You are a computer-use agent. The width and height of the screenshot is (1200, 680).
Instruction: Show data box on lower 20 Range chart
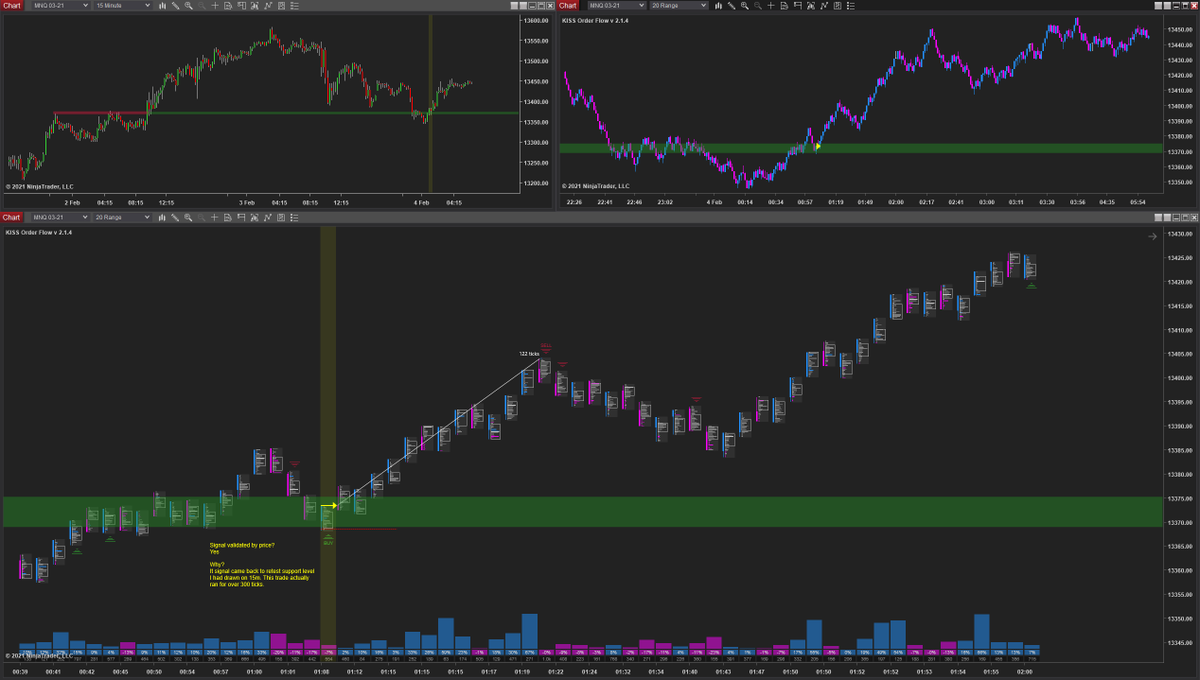pyautogui.click(x=228, y=217)
